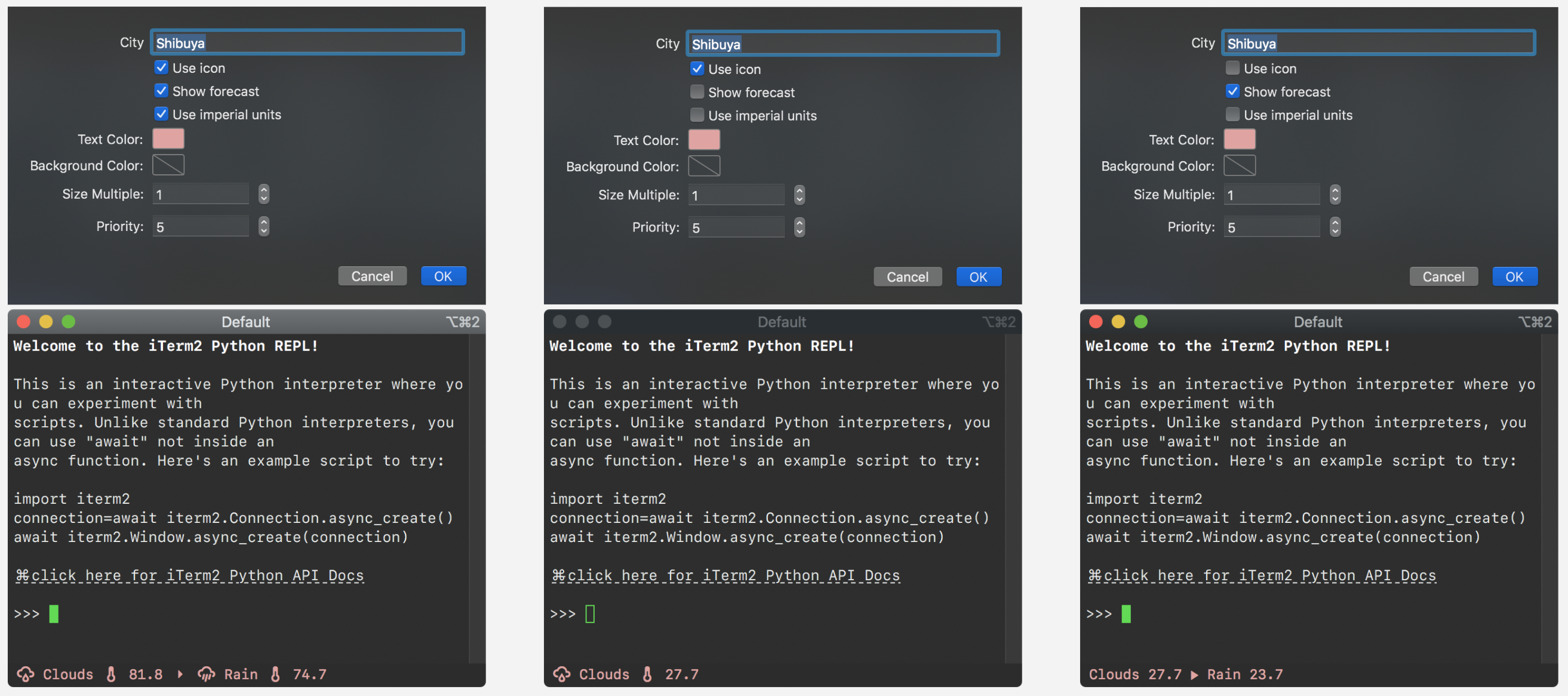Enable Show forecast in the middle dialog
Viewport: 1568px width, 696px height.
coord(697,92)
